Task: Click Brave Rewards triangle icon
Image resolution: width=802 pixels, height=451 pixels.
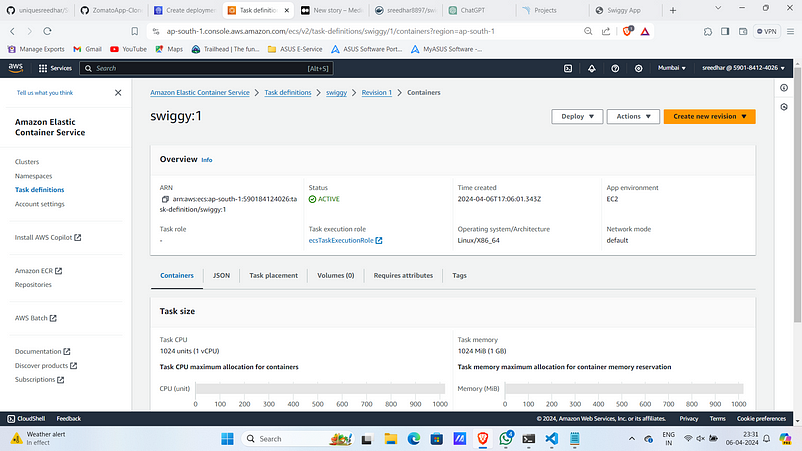Action: tap(645, 31)
